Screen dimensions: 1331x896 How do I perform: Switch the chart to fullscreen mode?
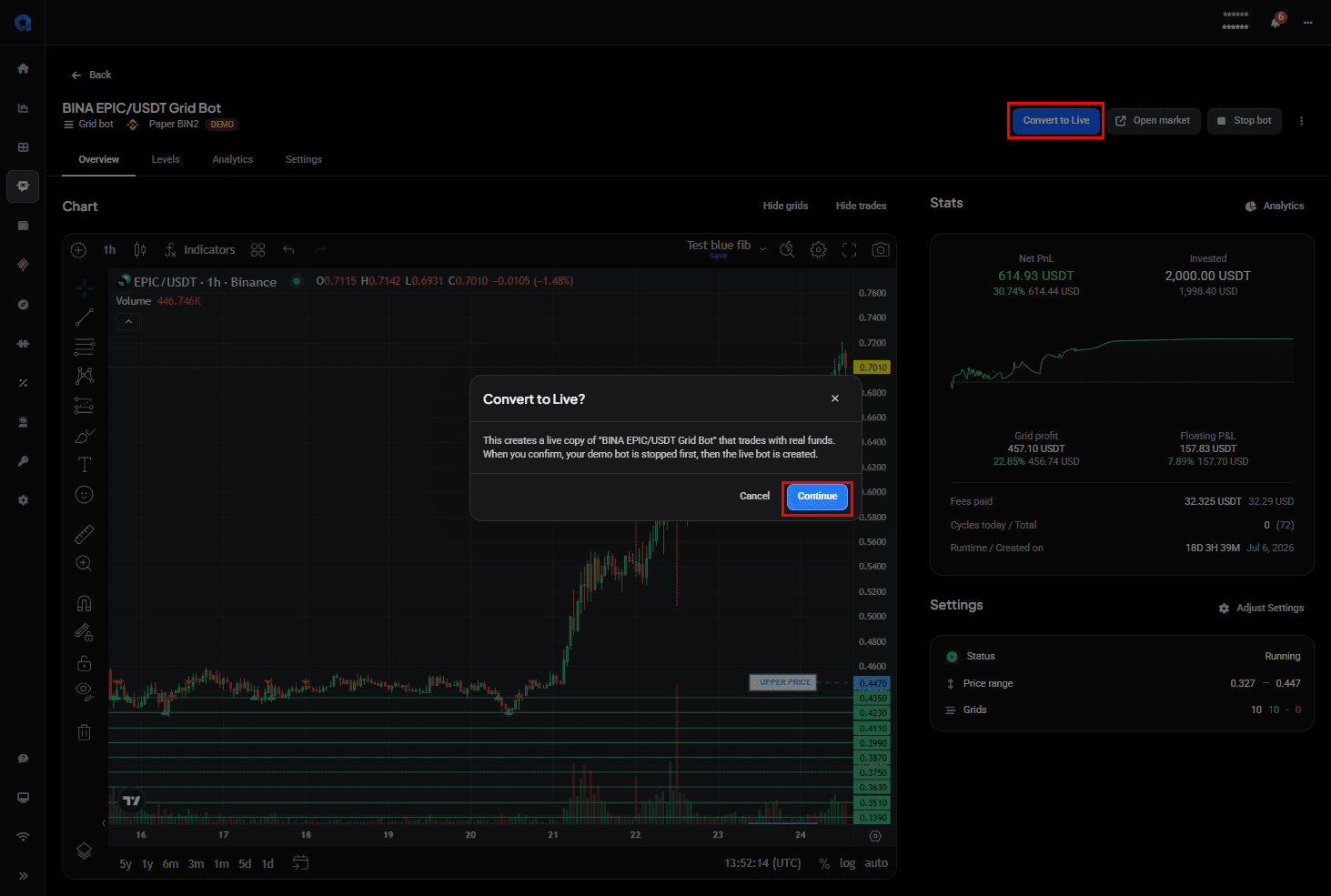(850, 250)
